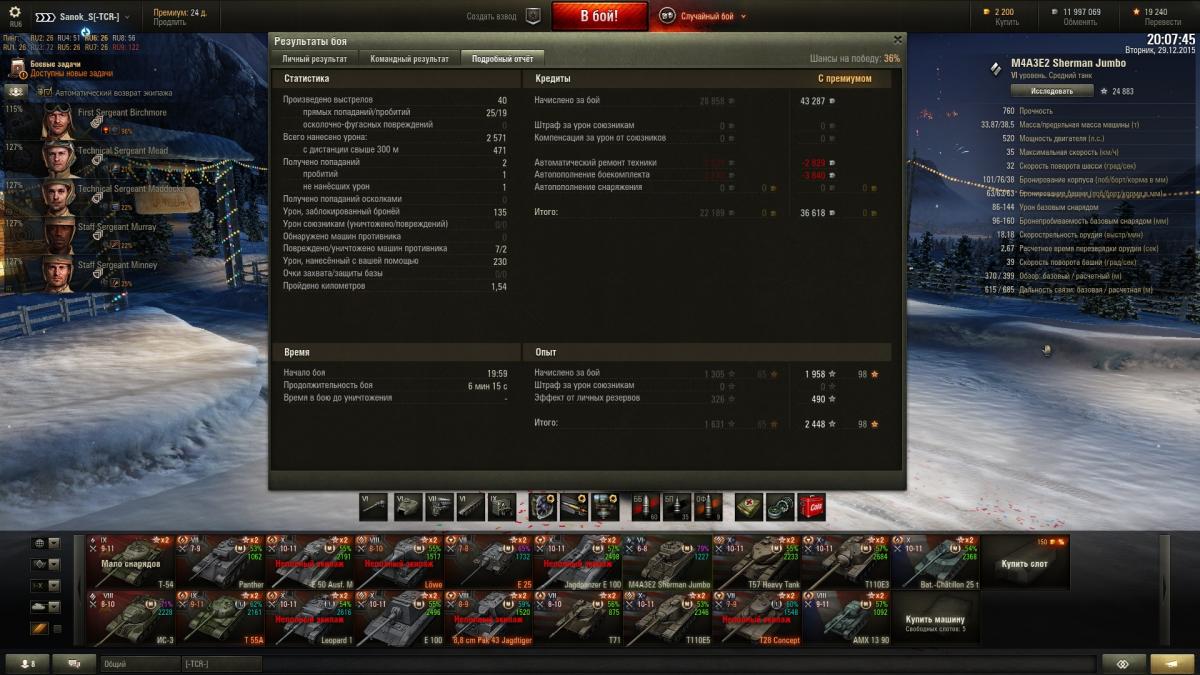
Task: Select the Detailed report tab
Action: point(502,59)
